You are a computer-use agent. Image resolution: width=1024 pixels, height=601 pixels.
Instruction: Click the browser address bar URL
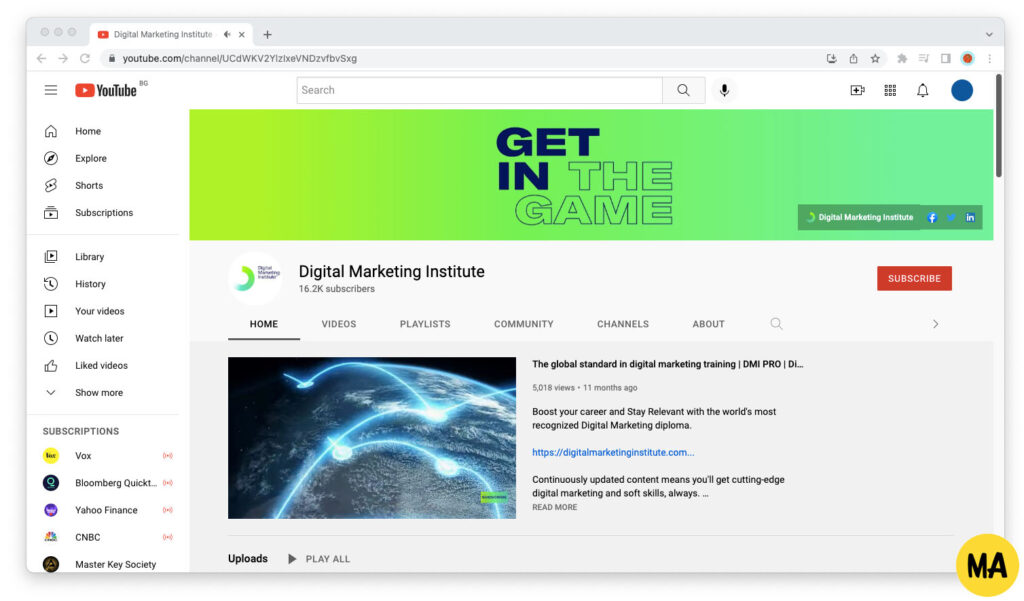pyautogui.click(x=240, y=58)
